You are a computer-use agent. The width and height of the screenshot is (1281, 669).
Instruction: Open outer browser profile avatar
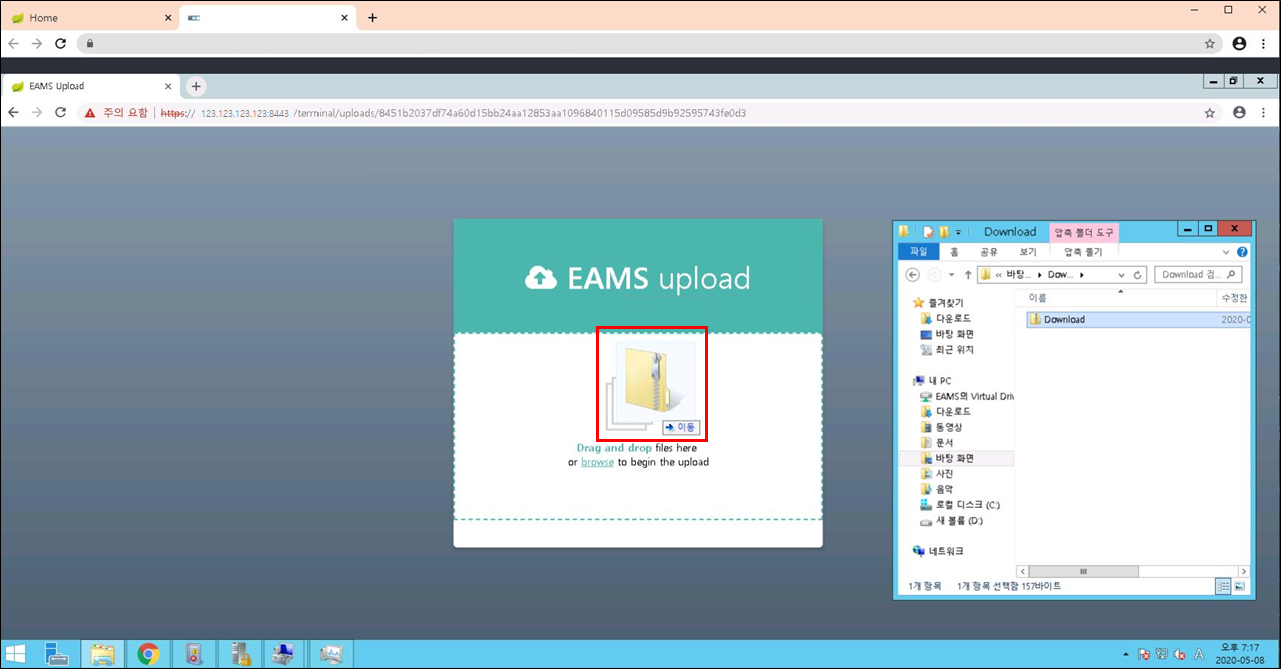point(1240,44)
